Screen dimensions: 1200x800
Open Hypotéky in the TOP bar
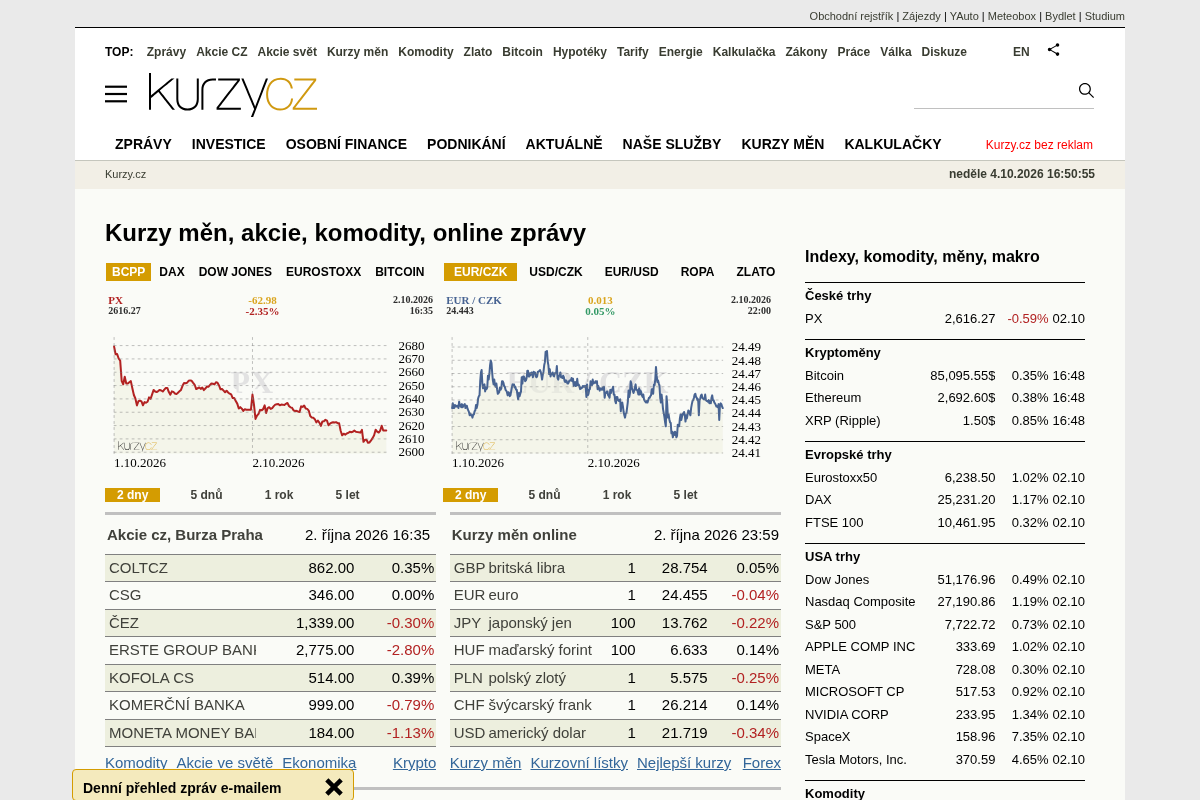click(x=580, y=52)
